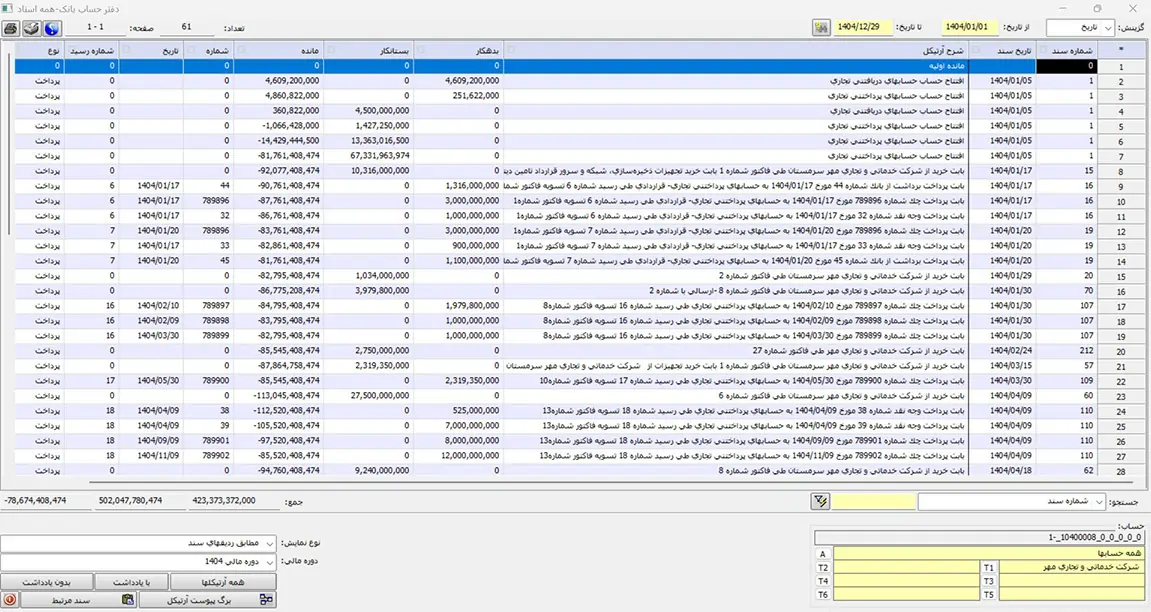
Task: Click the red exit icon at bottom left
Action: point(9,600)
